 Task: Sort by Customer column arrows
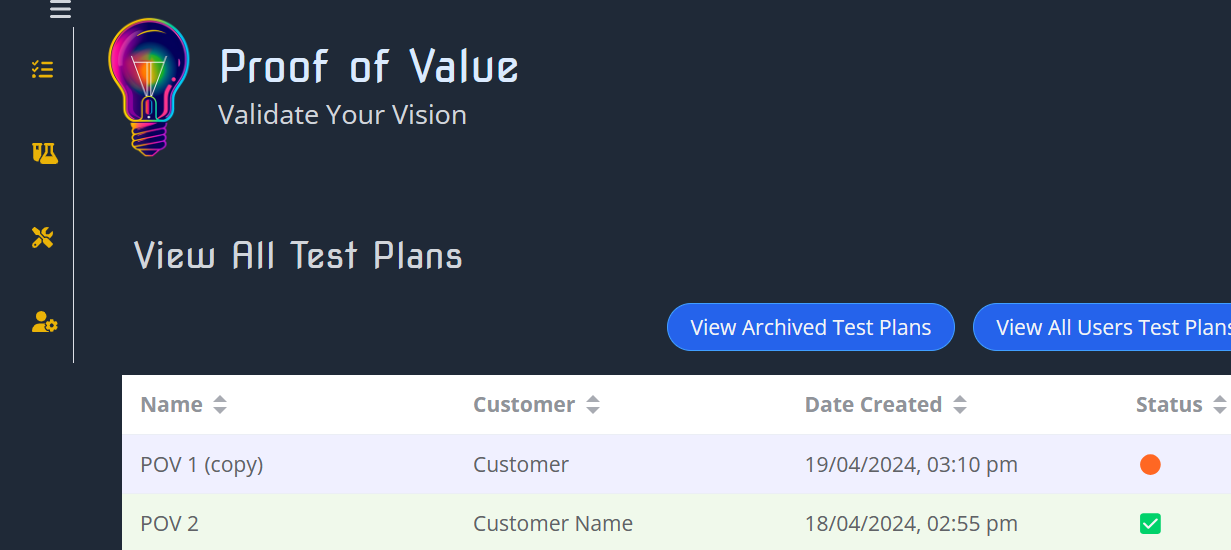pos(593,405)
